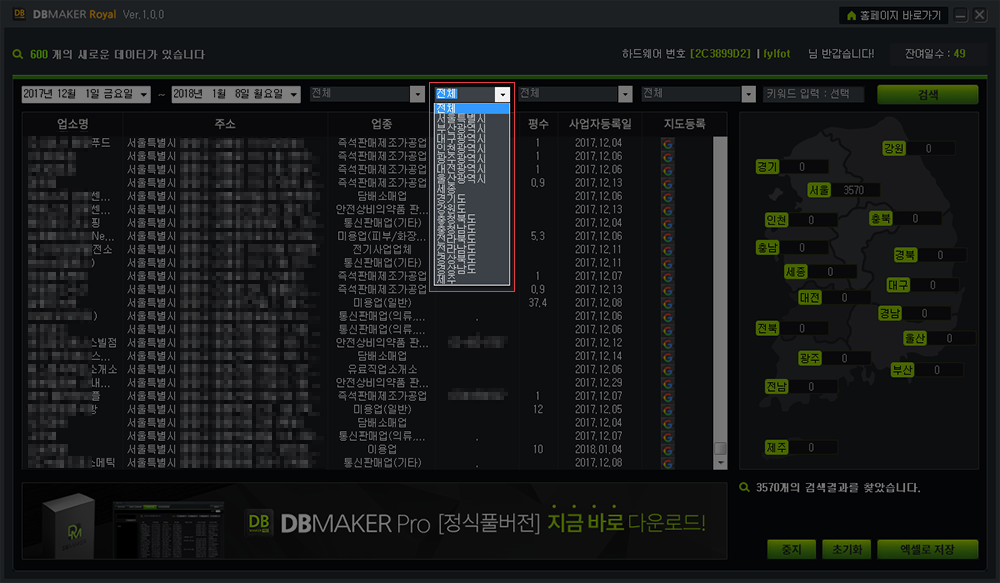Viewport: 1000px width, 583px height.
Task: Select the 제주 region on the map
Action: coord(776,448)
